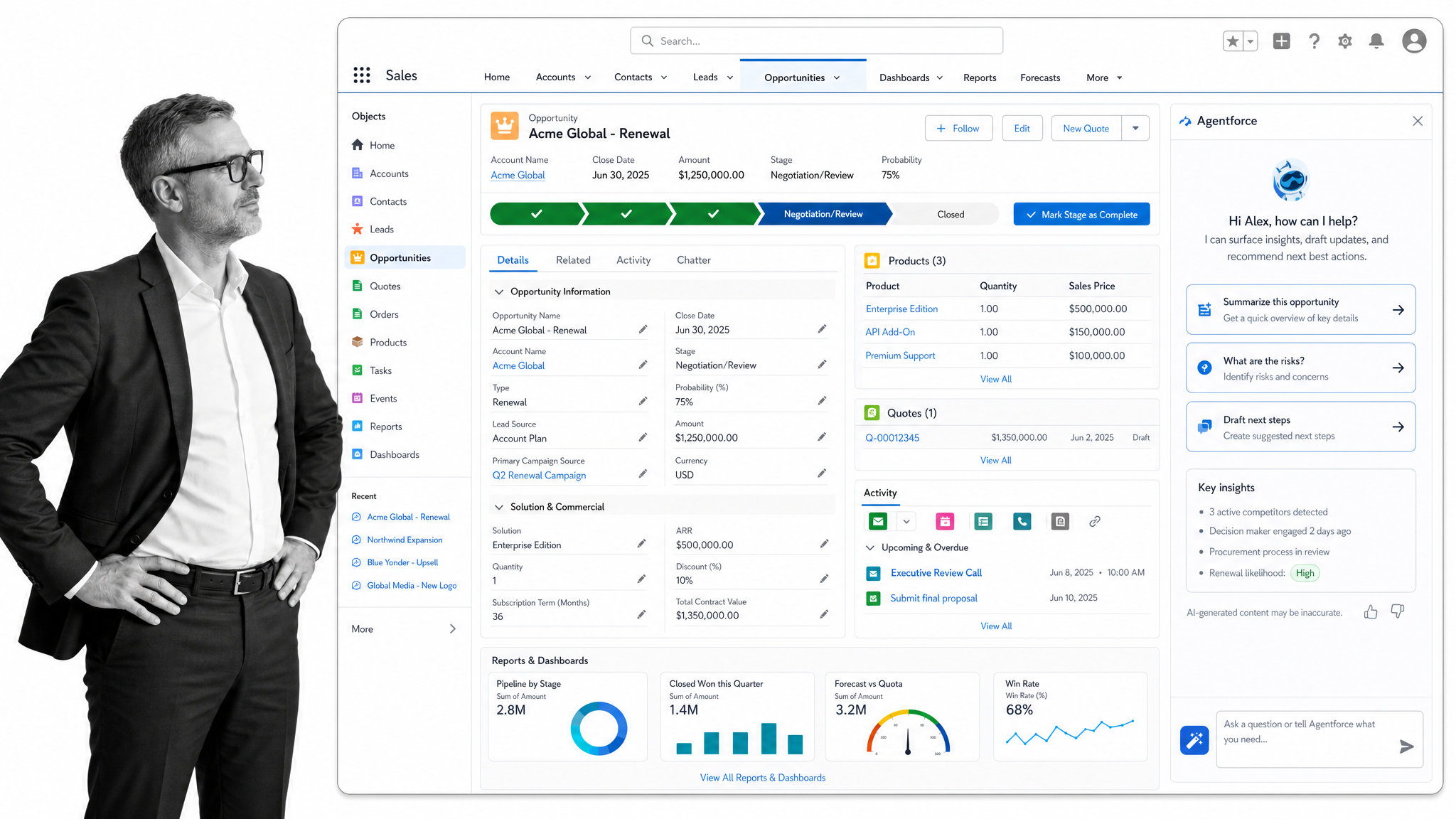Click the link chain icon in Activity
1456x819 pixels.
coord(1095,521)
